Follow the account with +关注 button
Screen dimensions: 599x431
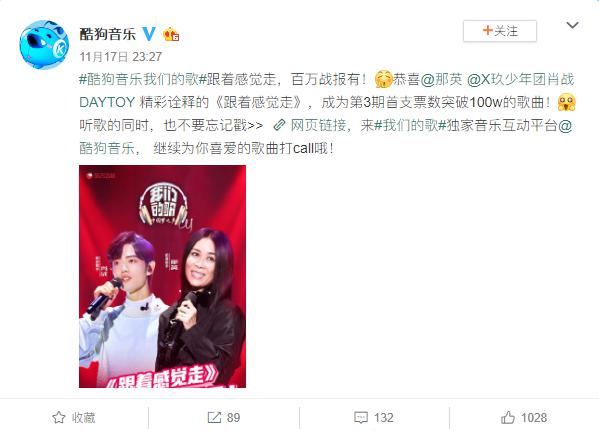[x=500, y=31]
